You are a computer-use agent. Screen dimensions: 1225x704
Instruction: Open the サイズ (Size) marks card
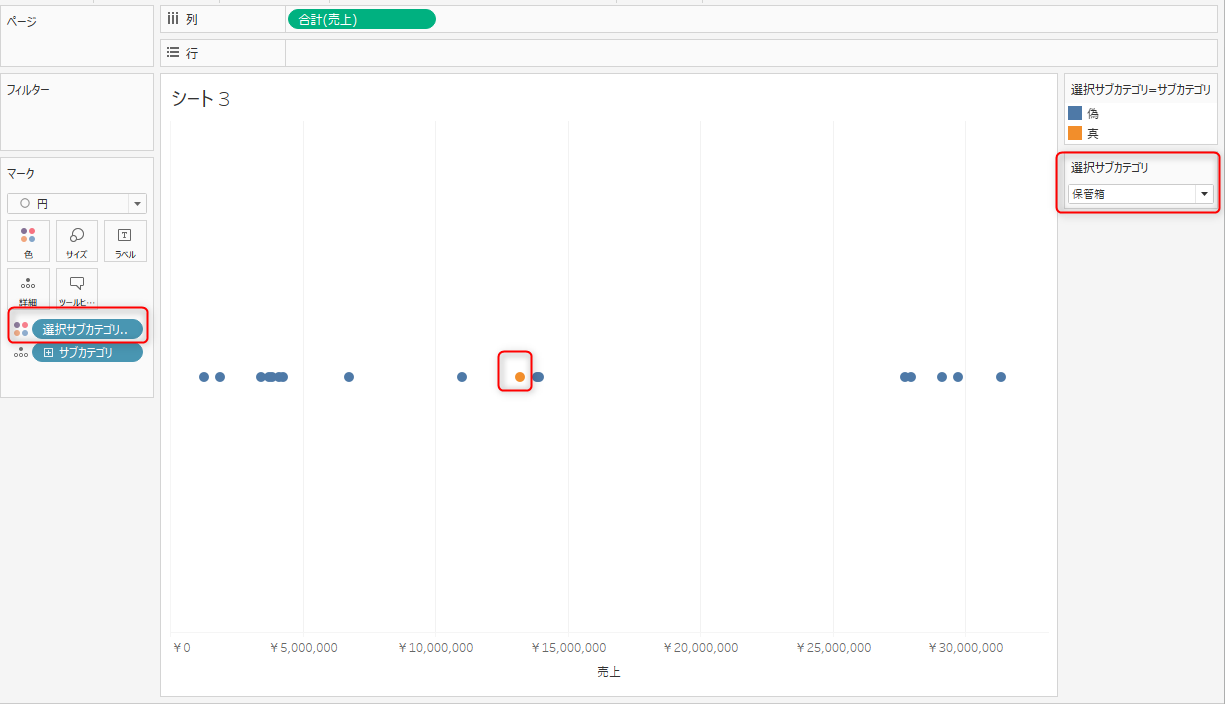click(77, 241)
